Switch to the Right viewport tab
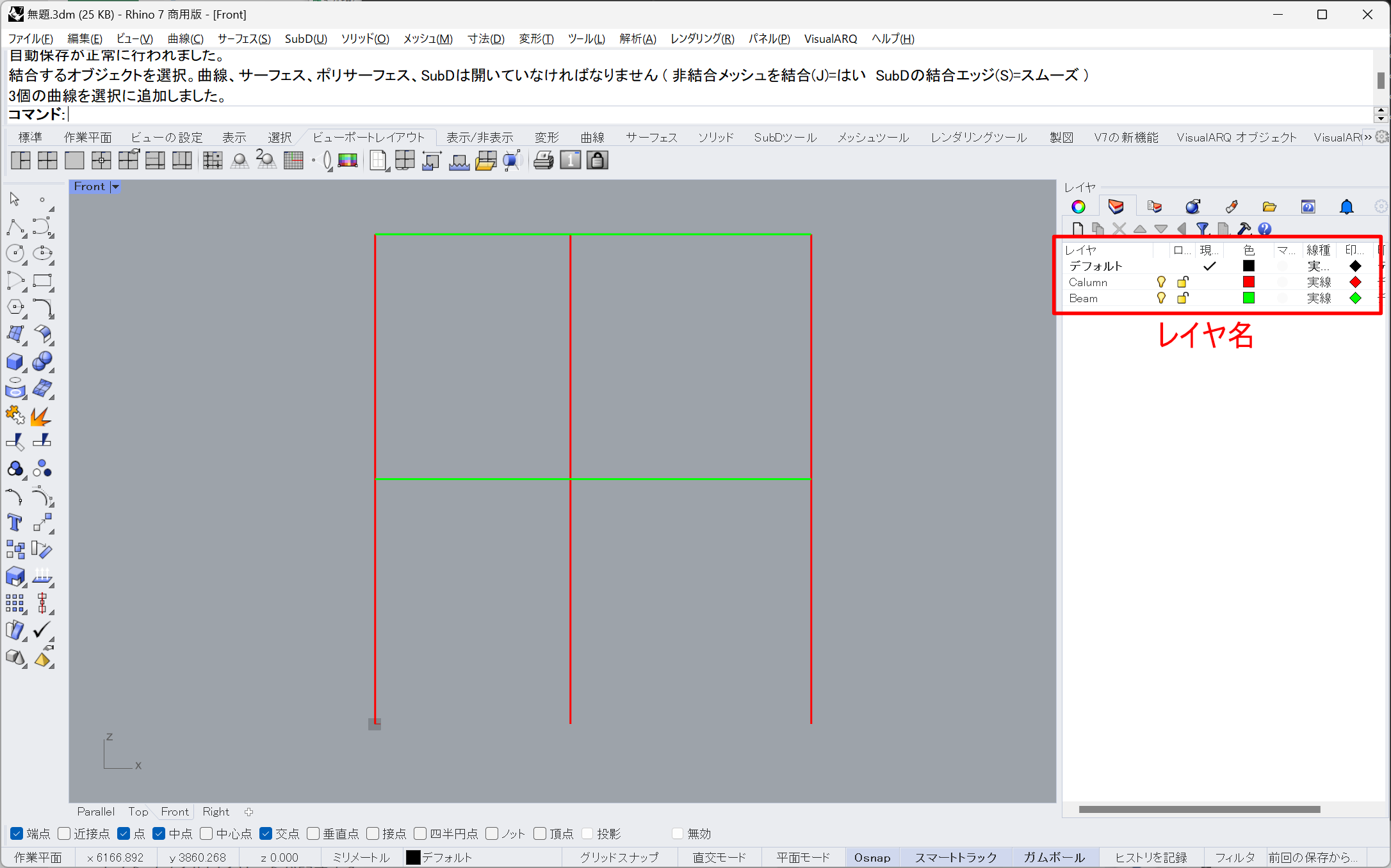 pos(216,812)
